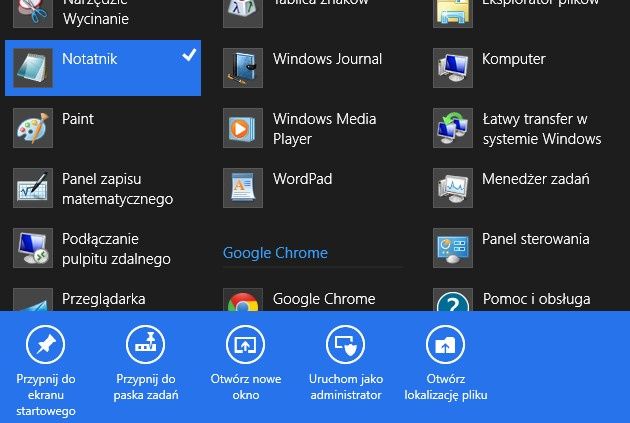
Task: Click the Notatnik notepad icon
Action: (33, 68)
